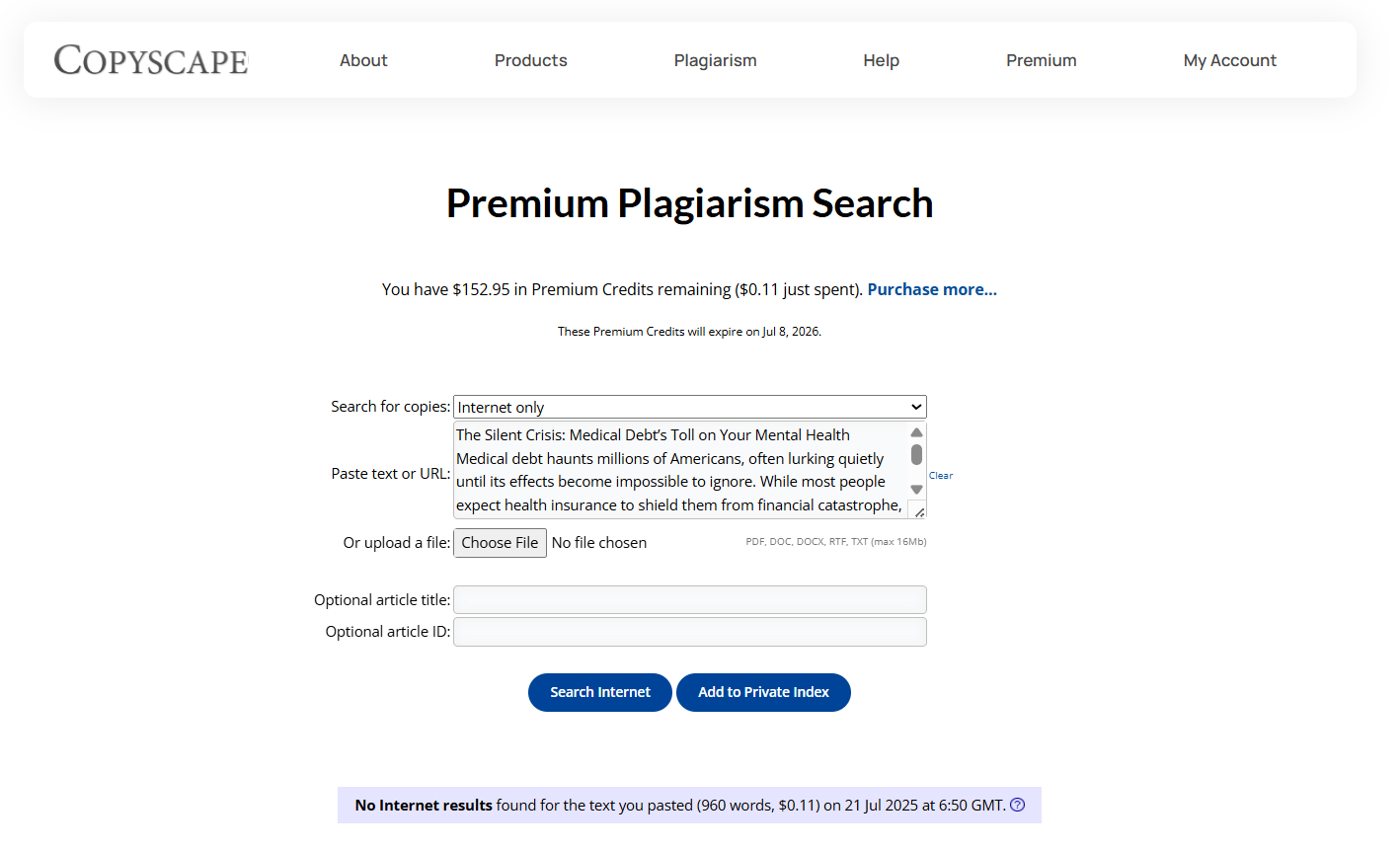The width and height of the screenshot is (1400, 851).
Task: Clear the pasted text via Clear link
Action: click(941, 476)
